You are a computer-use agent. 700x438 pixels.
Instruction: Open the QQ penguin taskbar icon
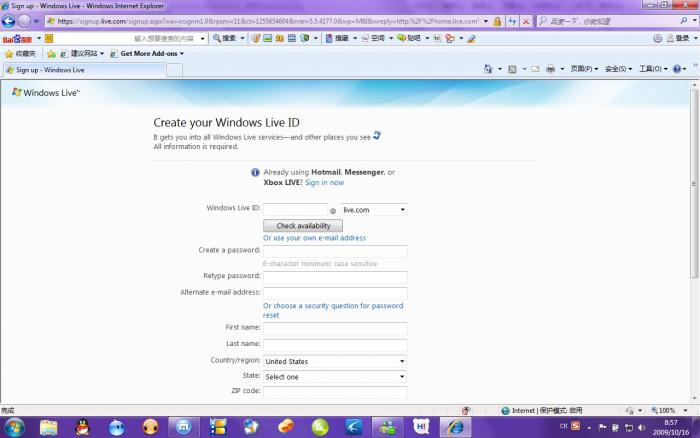(x=83, y=426)
